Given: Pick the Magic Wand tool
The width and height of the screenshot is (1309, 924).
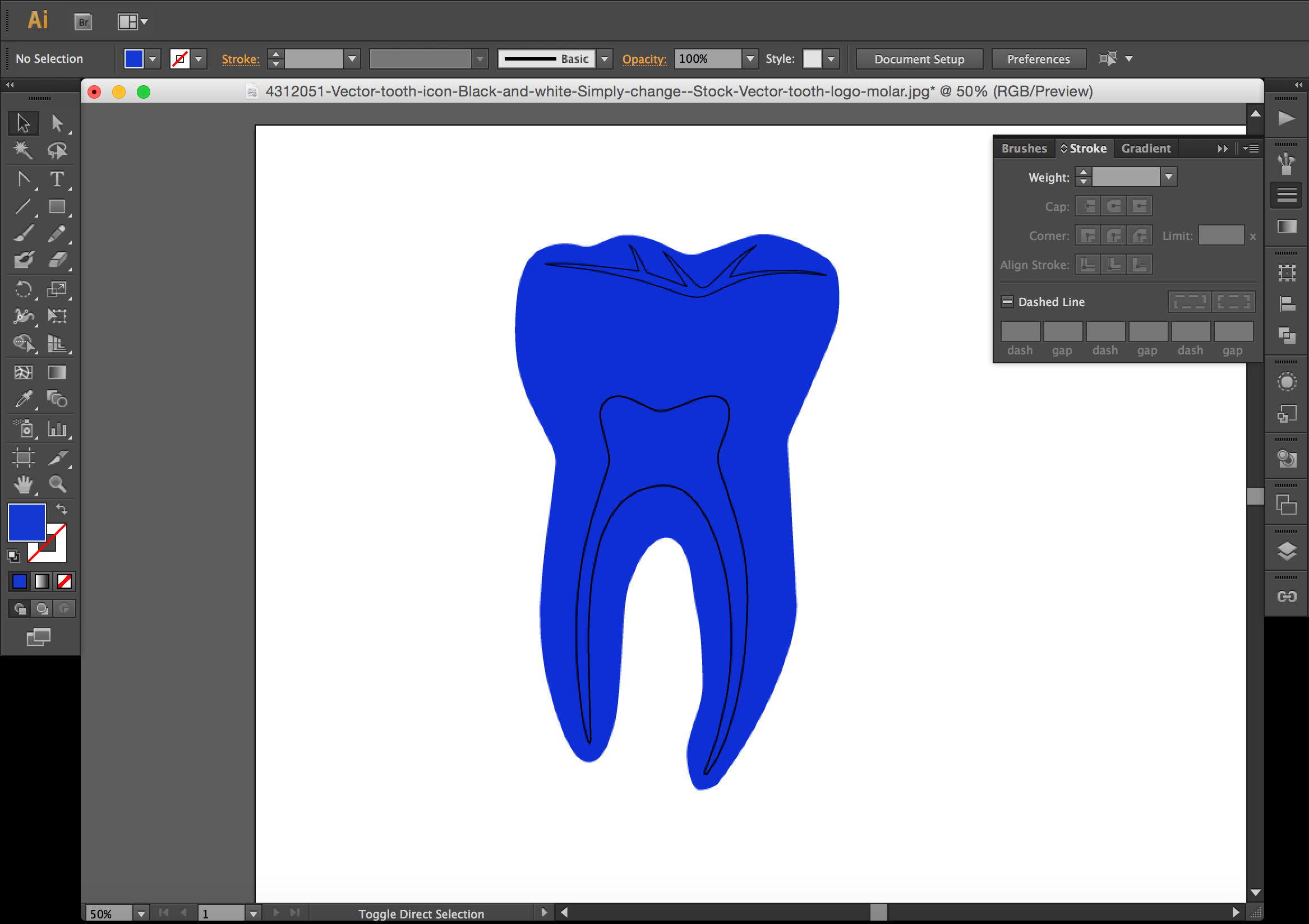Looking at the screenshot, I should [x=24, y=150].
